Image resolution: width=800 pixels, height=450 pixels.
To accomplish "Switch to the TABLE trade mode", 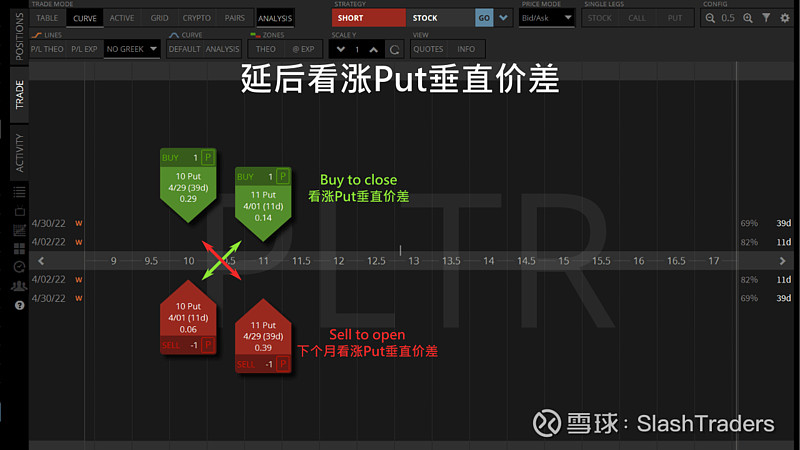I will [x=47, y=18].
